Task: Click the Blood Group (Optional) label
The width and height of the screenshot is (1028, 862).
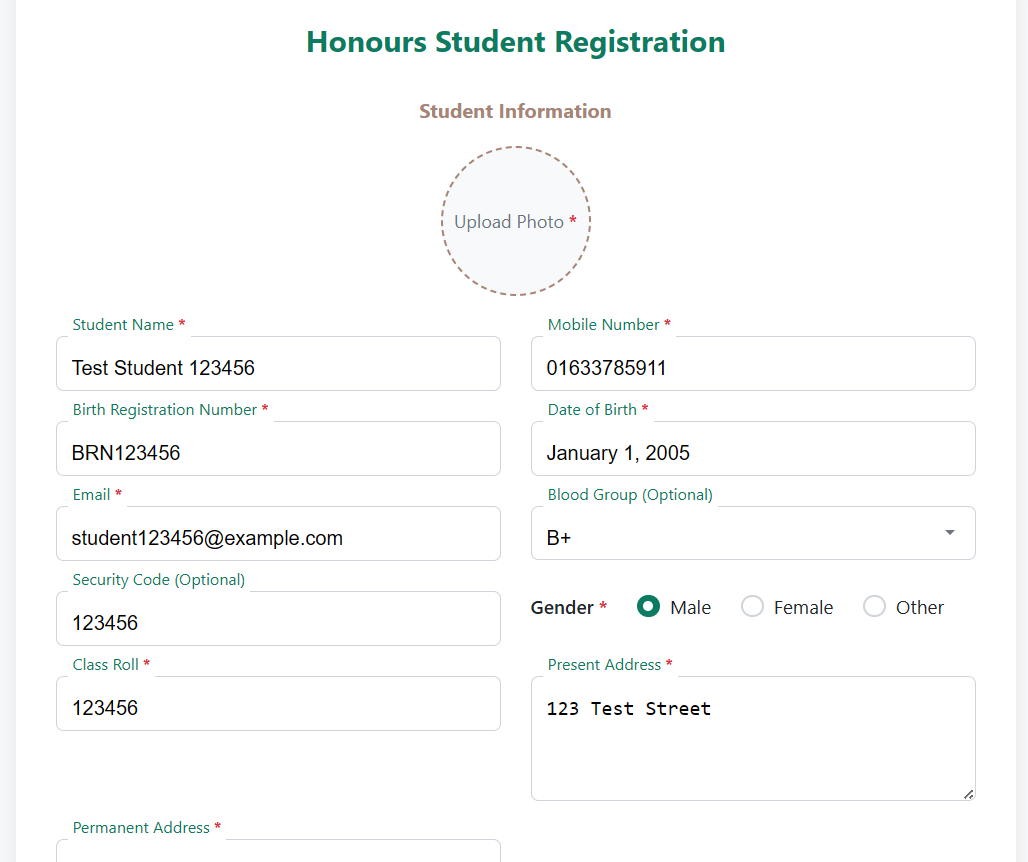Action: (630, 495)
